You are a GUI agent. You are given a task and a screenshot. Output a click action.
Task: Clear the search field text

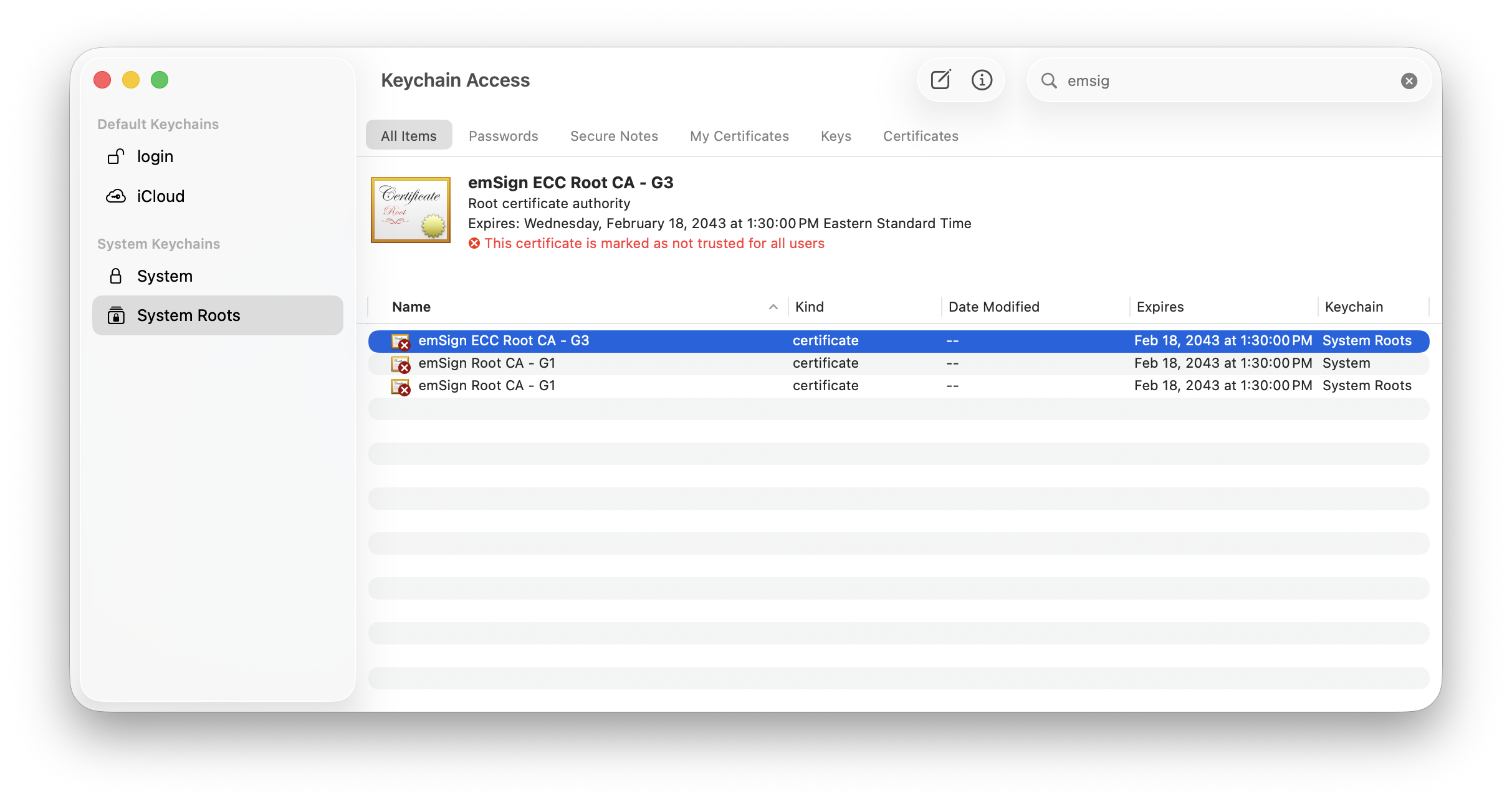tap(1409, 80)
